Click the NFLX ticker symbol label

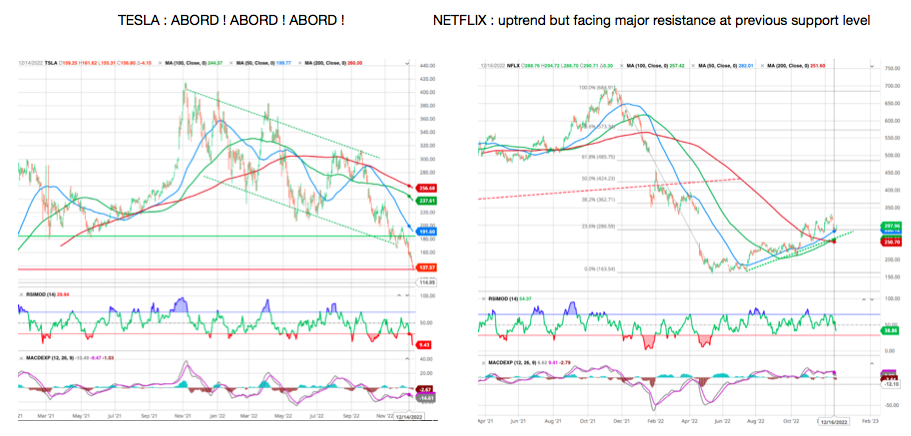coord(513,66)
